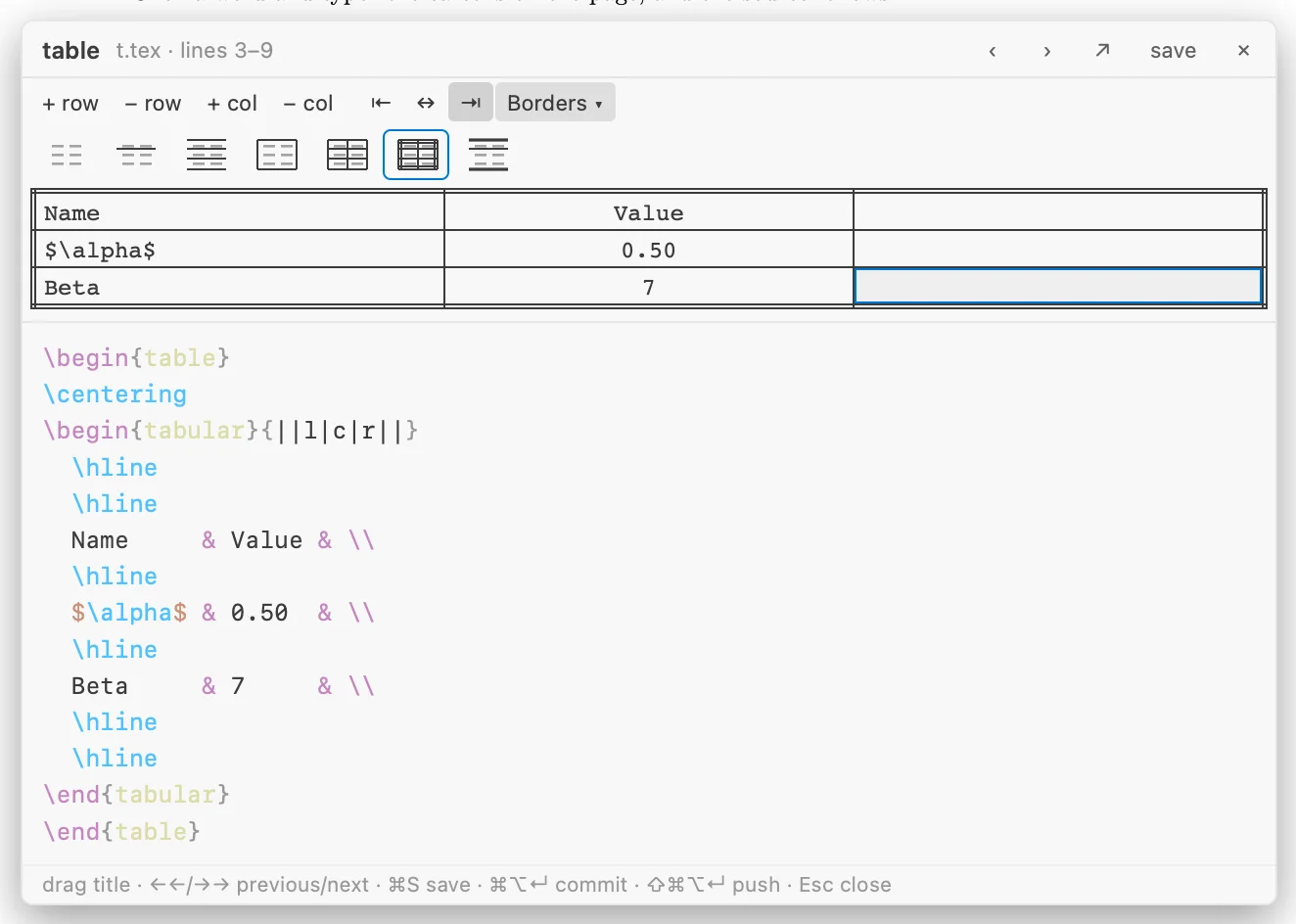Click the 'table' panel title
The height and width of the screenshot is (924, 1296).
click(x=70, y=51)
